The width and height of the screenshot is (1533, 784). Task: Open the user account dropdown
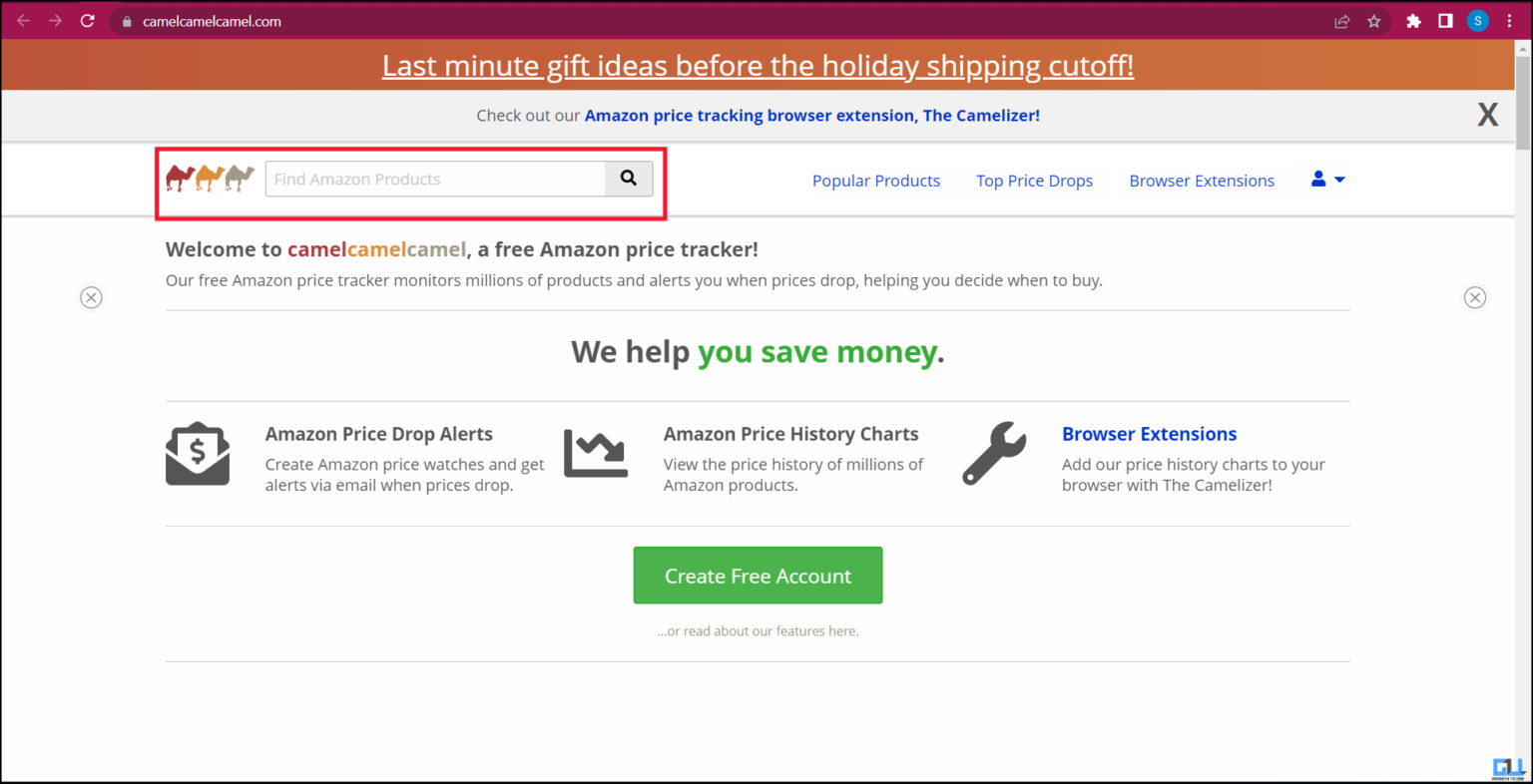pyautogui.click(x=1327, y=180)
